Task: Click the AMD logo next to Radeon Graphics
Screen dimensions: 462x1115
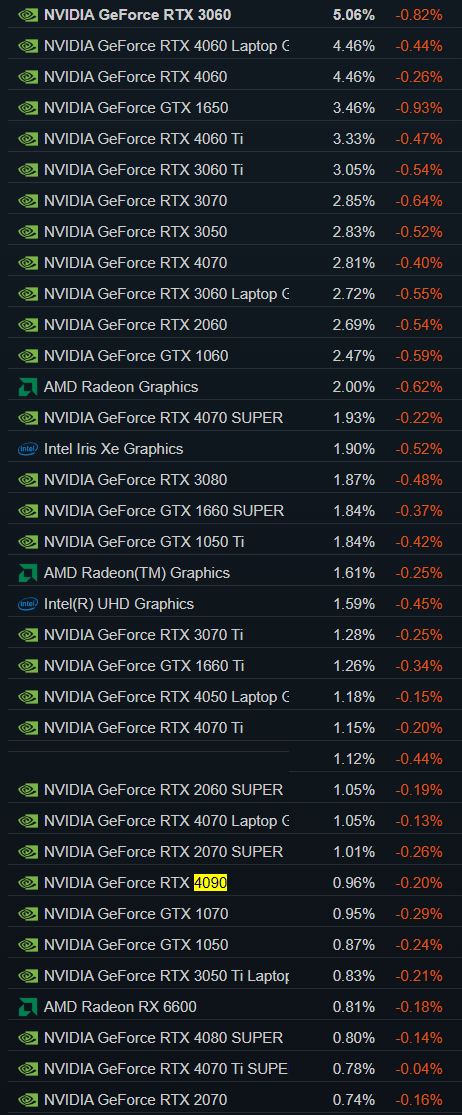Action: tap(28, 387)
